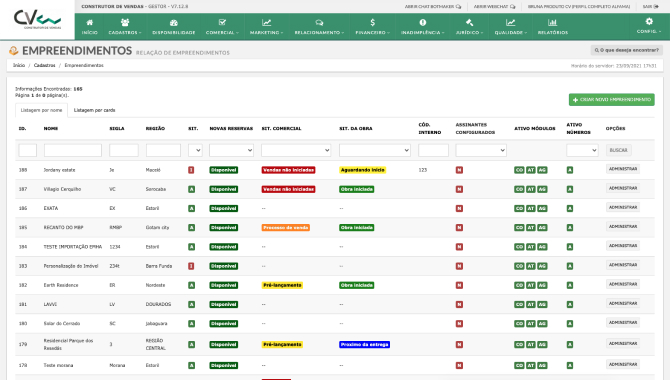This screenshot has height=380, width=670.
Task: Open the Marketing menu
Action: 266,27
